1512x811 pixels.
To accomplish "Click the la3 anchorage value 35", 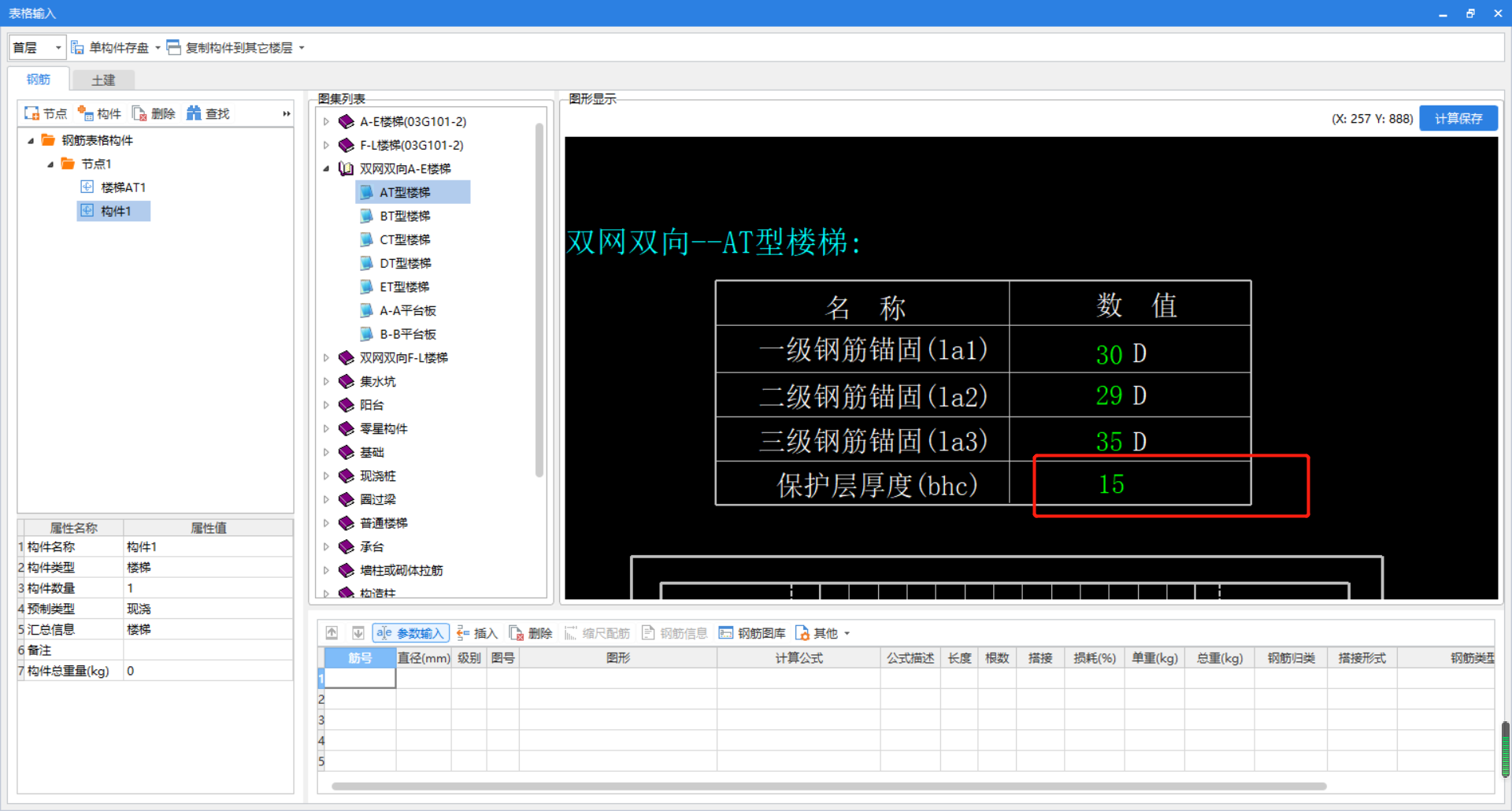I will click(1109, 441).
